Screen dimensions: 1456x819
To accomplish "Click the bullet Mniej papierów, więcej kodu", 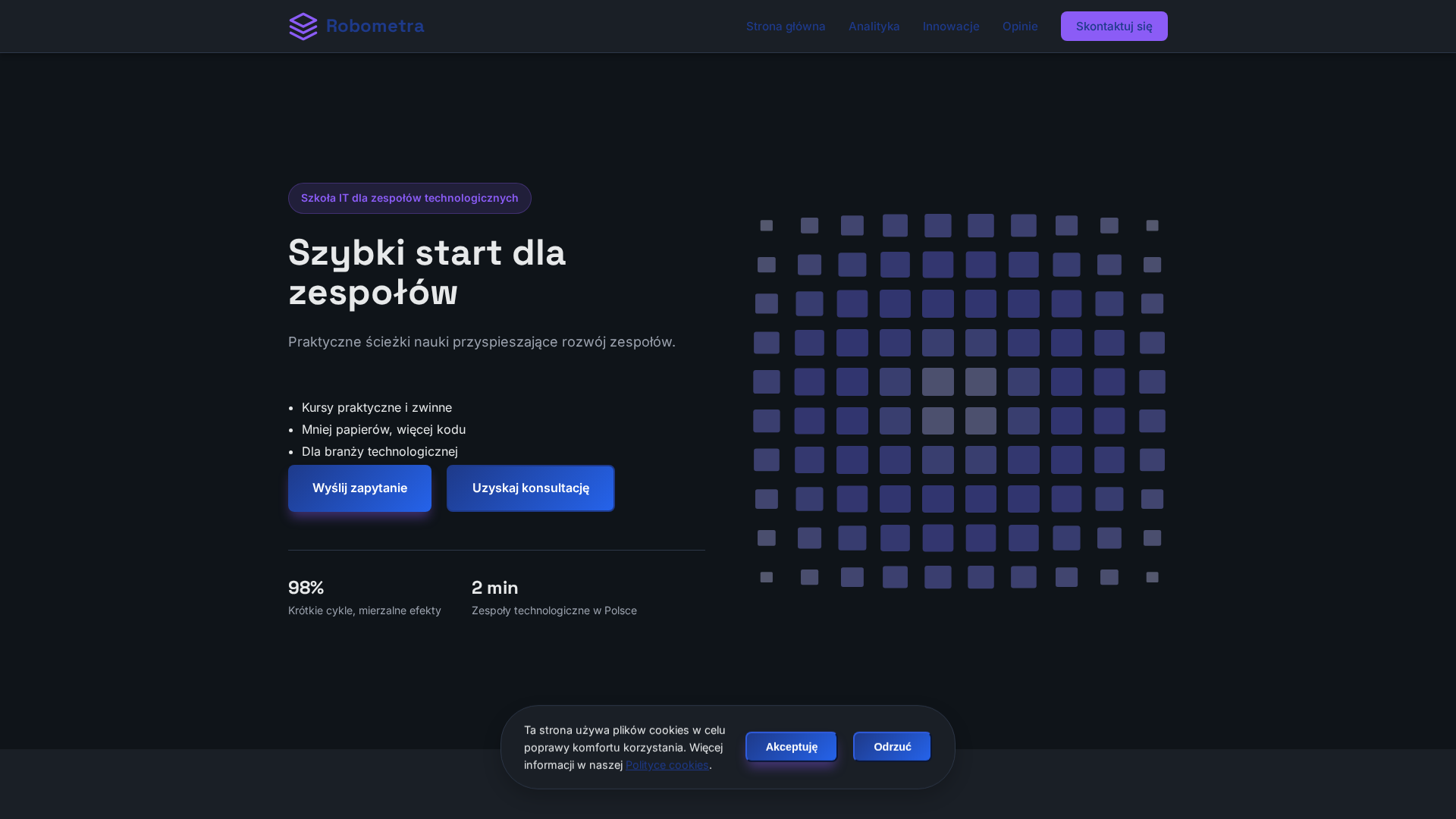I will [x=384, y=430].
